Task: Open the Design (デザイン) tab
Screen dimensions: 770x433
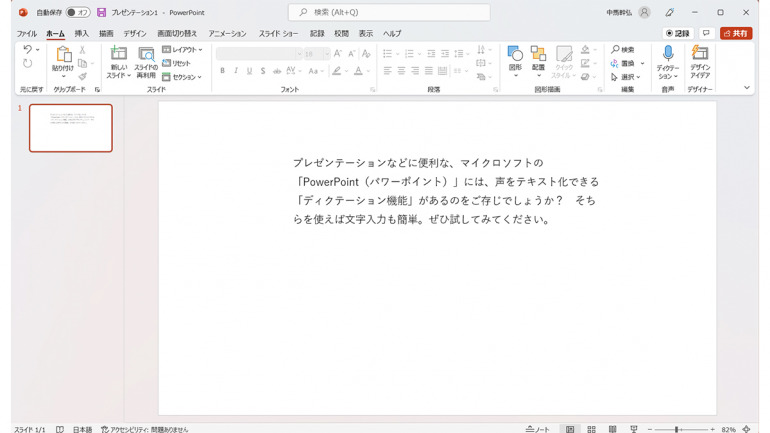Action: point(135,33)
